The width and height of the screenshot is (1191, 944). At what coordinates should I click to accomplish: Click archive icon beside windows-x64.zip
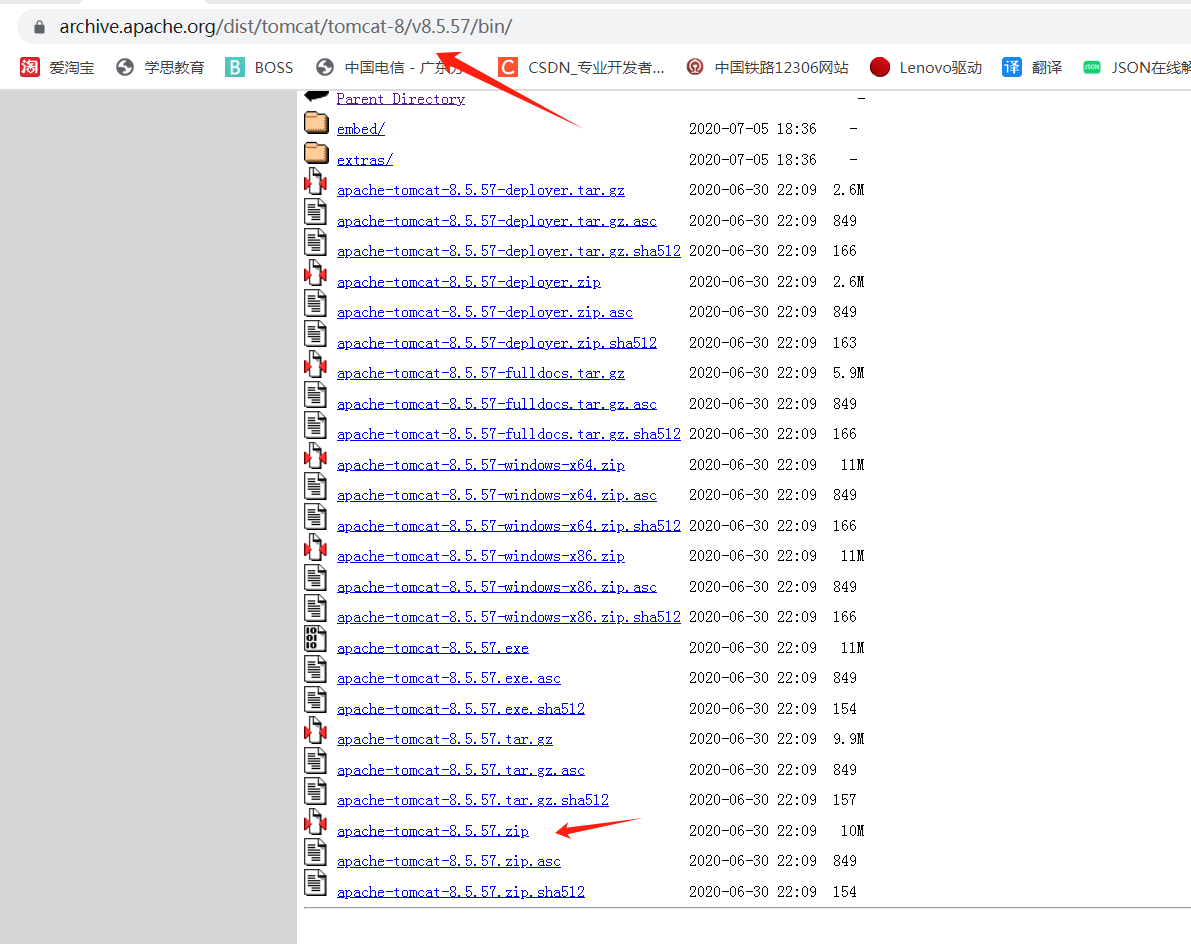click(x=315, y=456)
